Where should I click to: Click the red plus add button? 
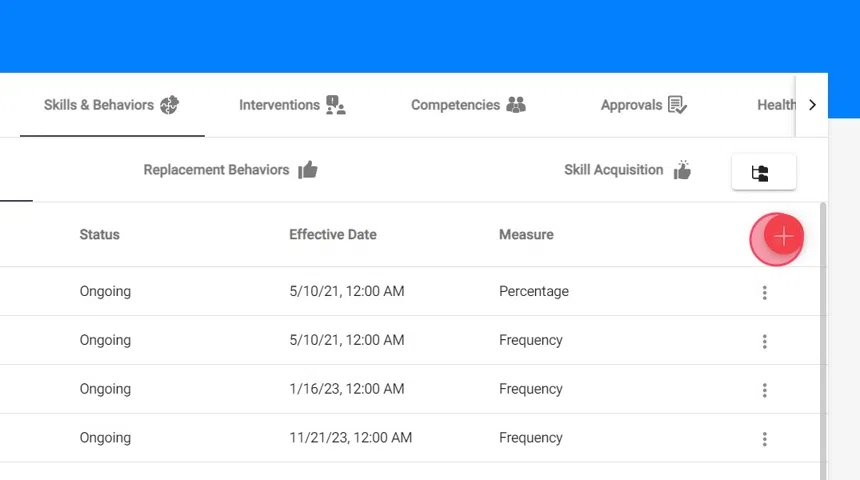coord(784,236)
